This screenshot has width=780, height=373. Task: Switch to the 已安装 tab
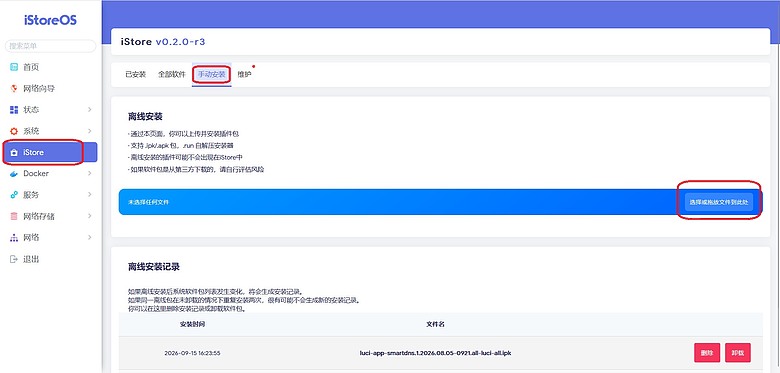pos(135,75)
